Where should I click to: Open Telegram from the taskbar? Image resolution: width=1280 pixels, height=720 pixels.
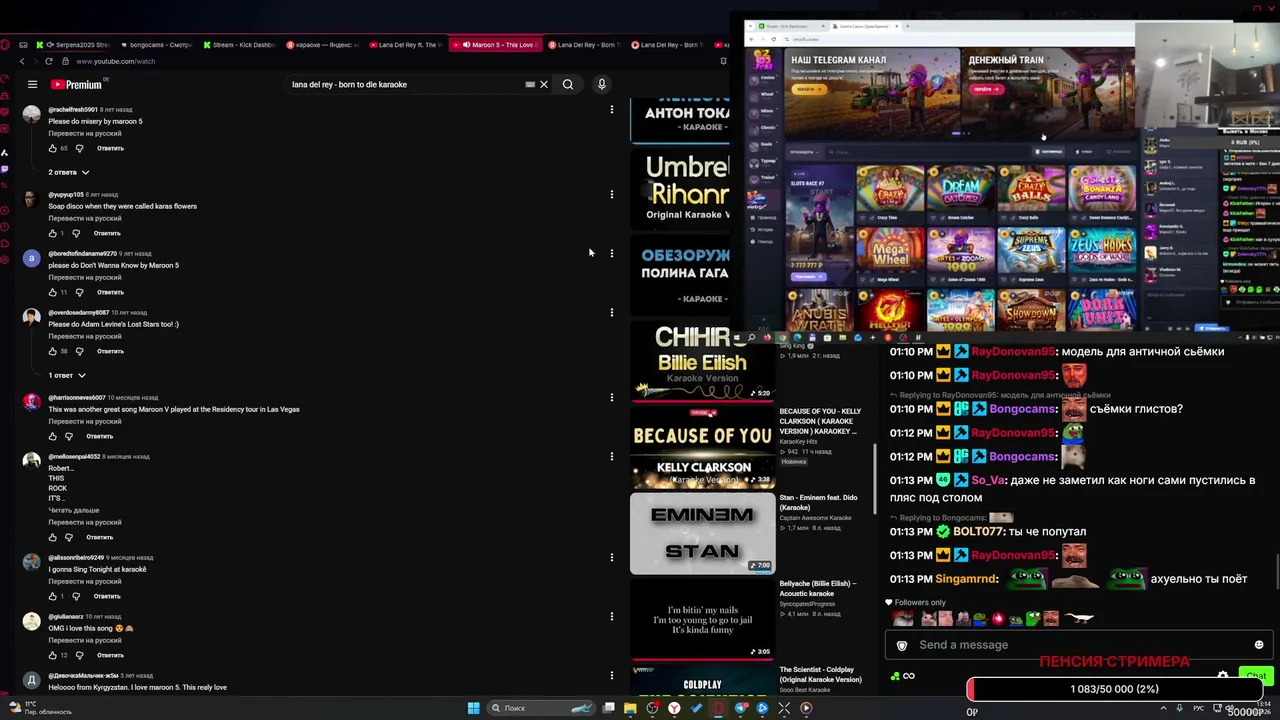tap(741, 708)
